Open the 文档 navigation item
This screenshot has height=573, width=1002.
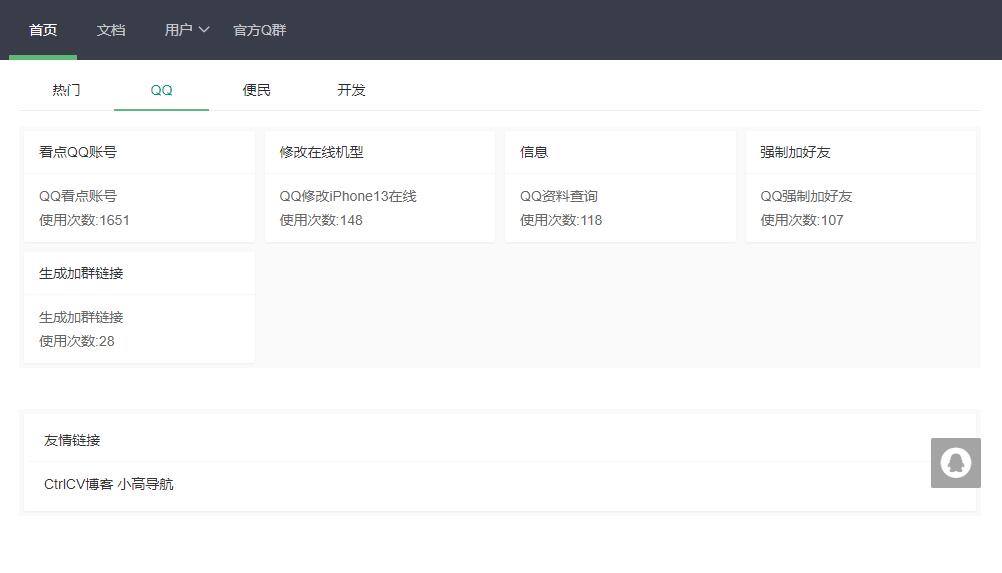(111, 30)
